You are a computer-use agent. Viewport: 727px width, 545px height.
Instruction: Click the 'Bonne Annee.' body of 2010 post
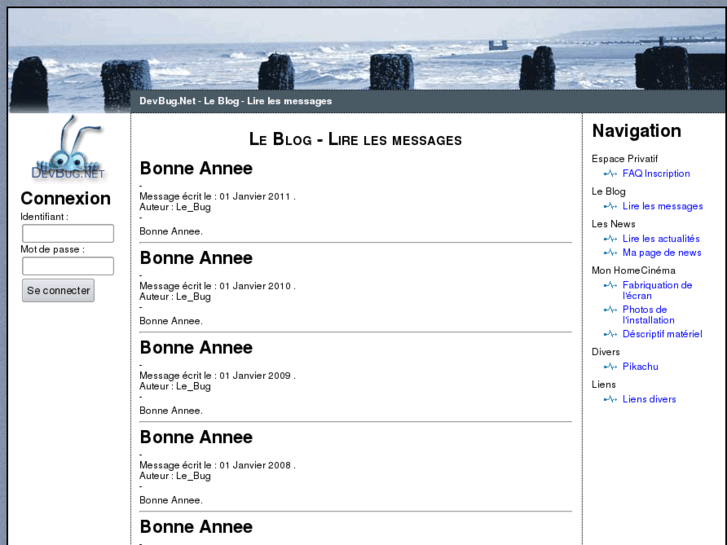pyautogui.click(x=171, y=321)
